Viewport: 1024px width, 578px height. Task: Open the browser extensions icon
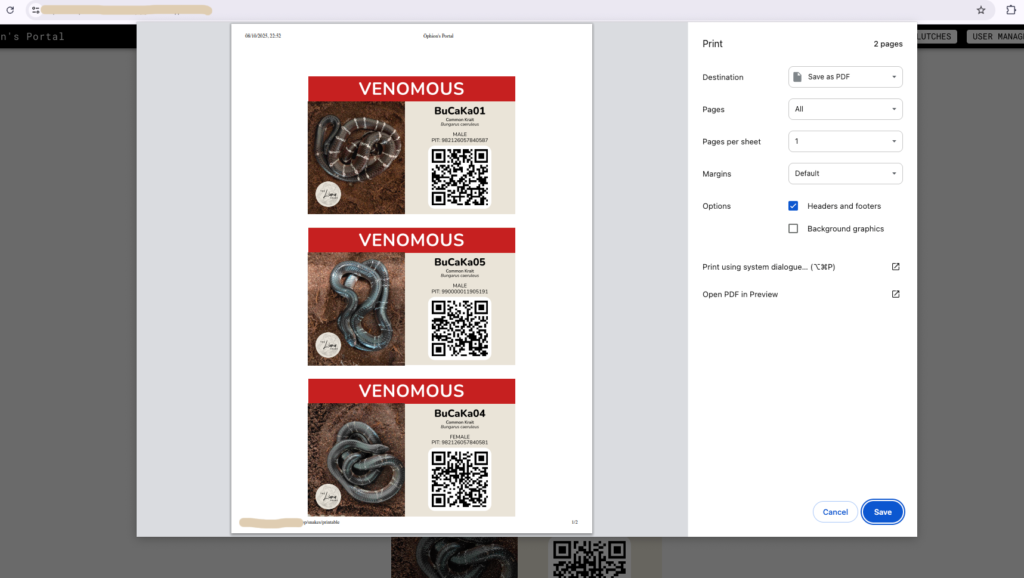1010,10
